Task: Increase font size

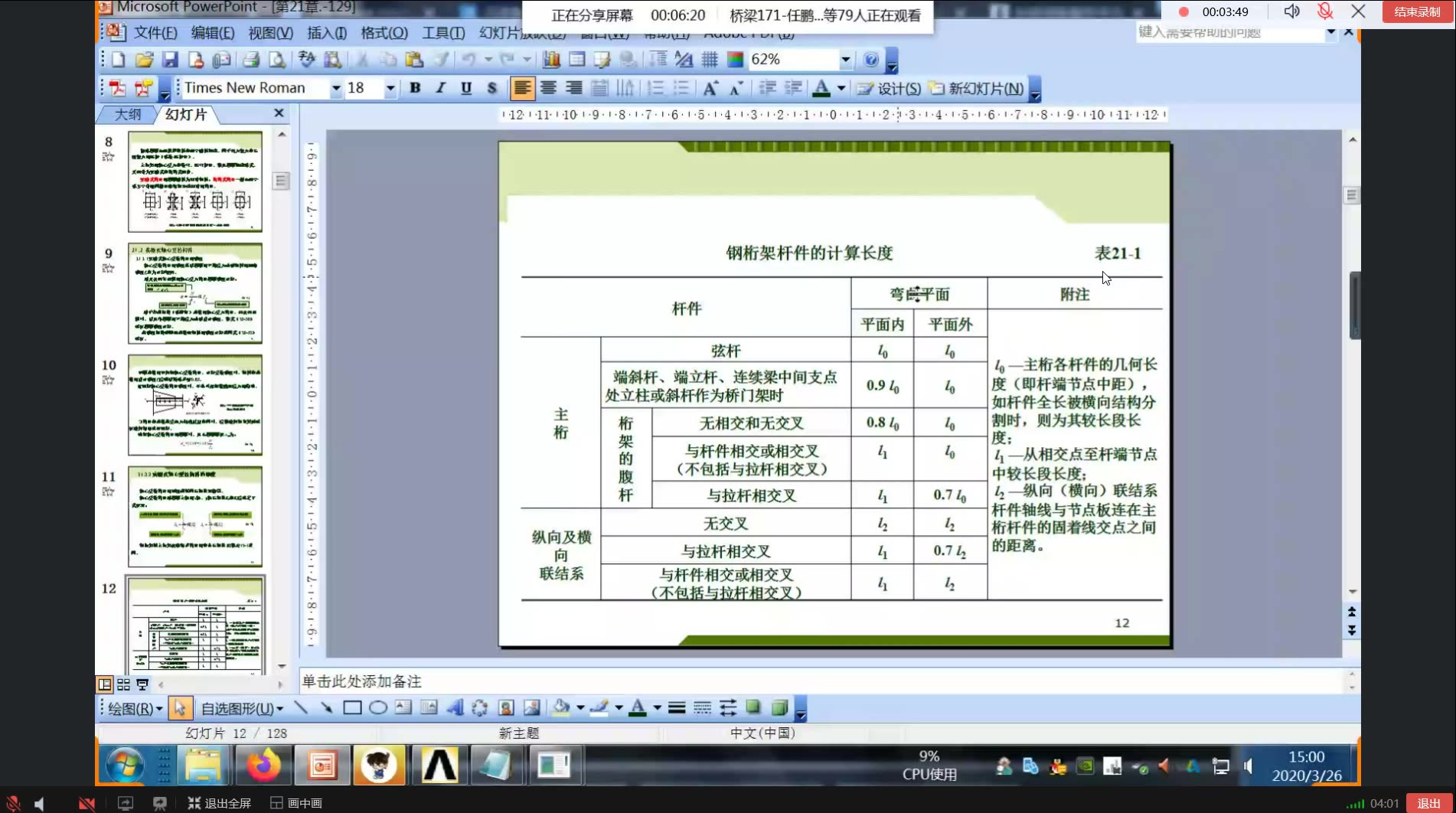Action: 710,88
